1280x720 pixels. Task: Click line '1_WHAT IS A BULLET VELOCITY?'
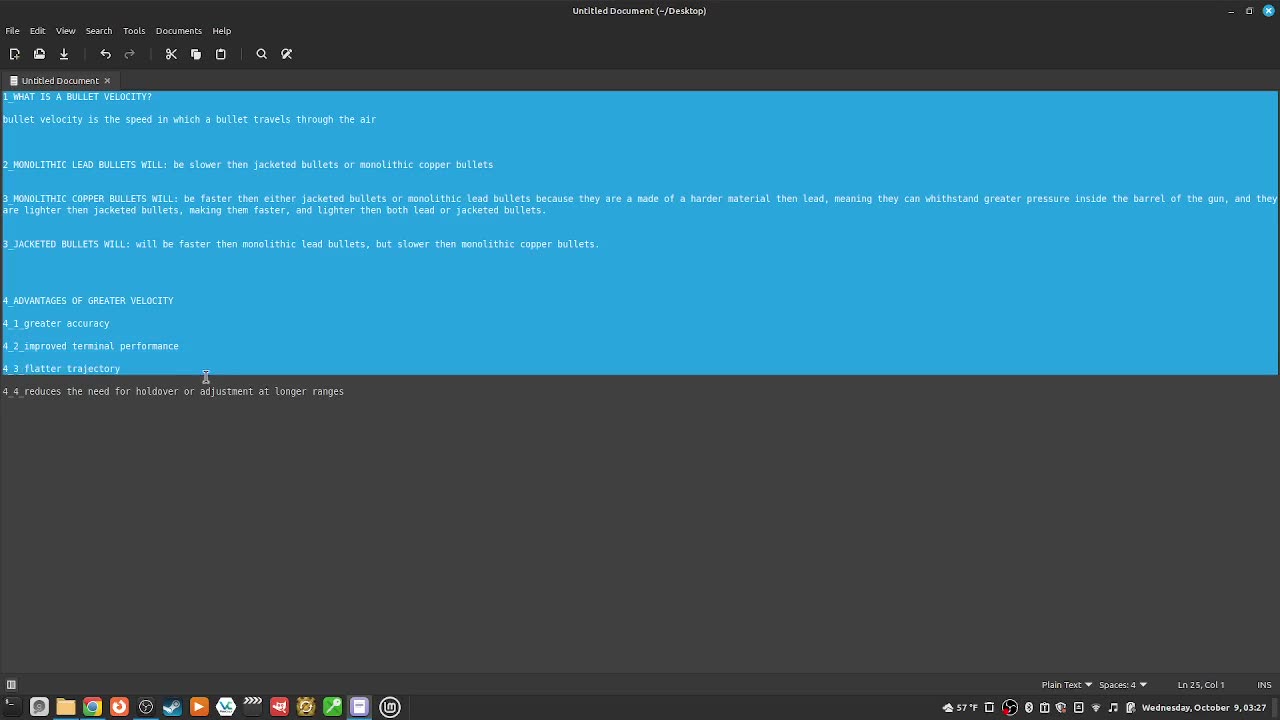[77, 97]
